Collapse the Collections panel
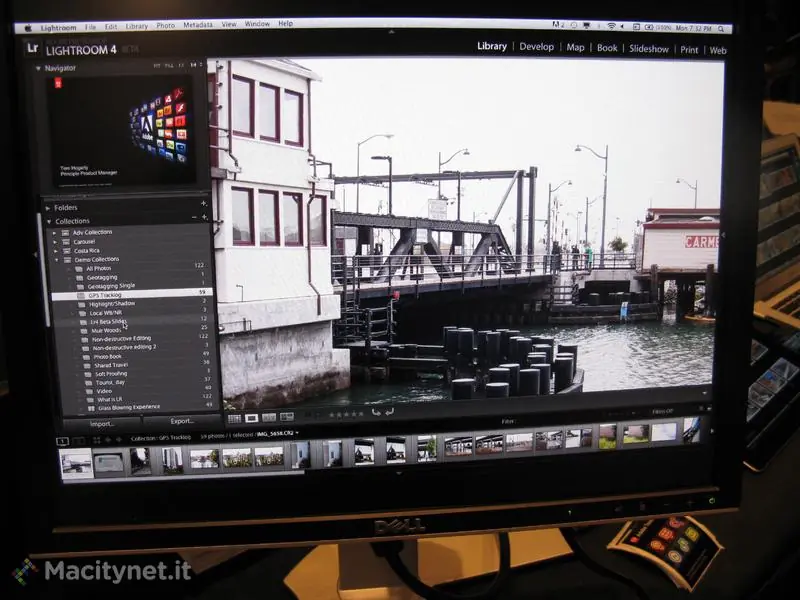 pyautogui.click(x=49, y=221)
